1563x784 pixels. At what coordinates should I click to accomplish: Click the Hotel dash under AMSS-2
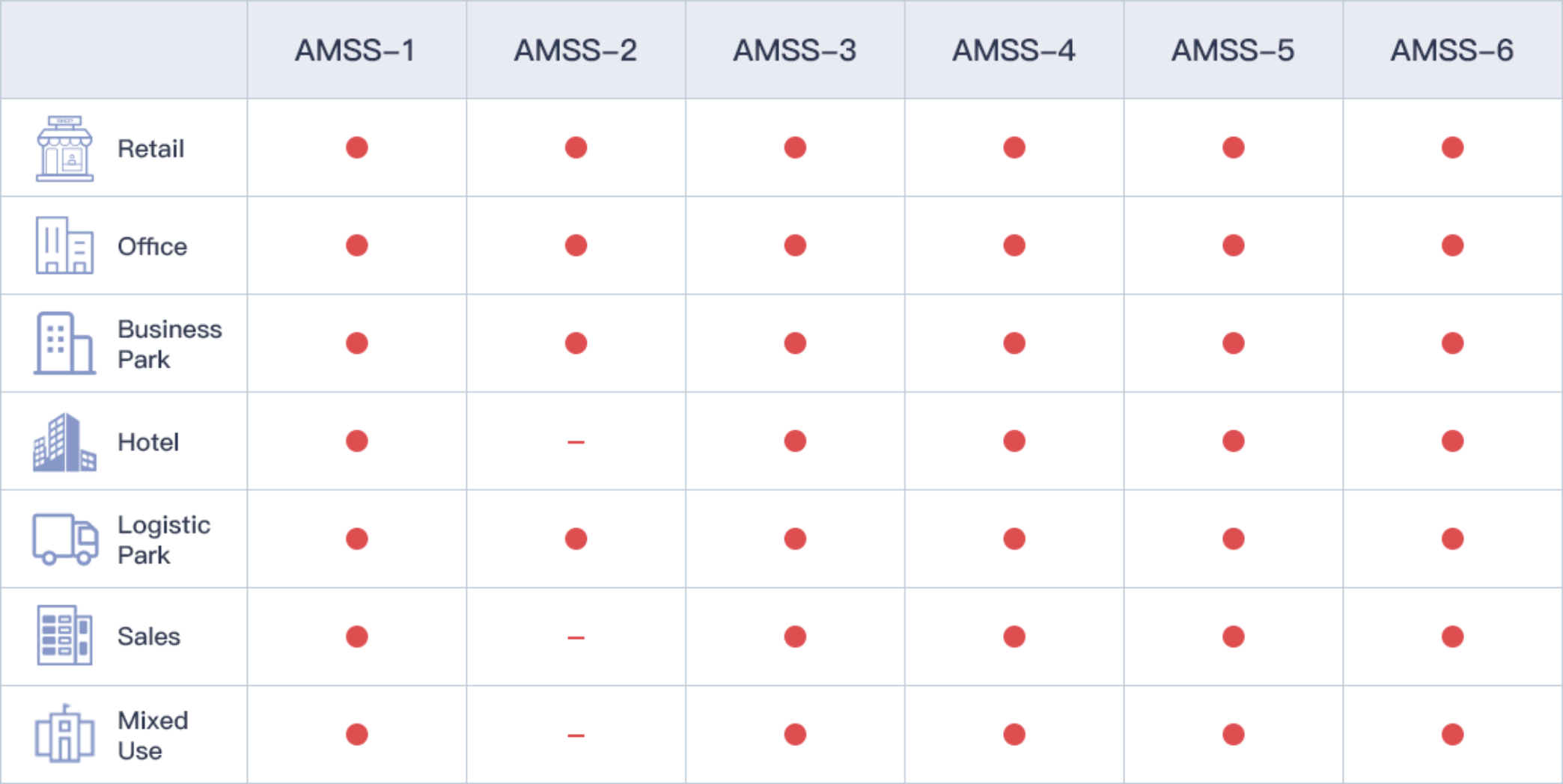(576, 442)
